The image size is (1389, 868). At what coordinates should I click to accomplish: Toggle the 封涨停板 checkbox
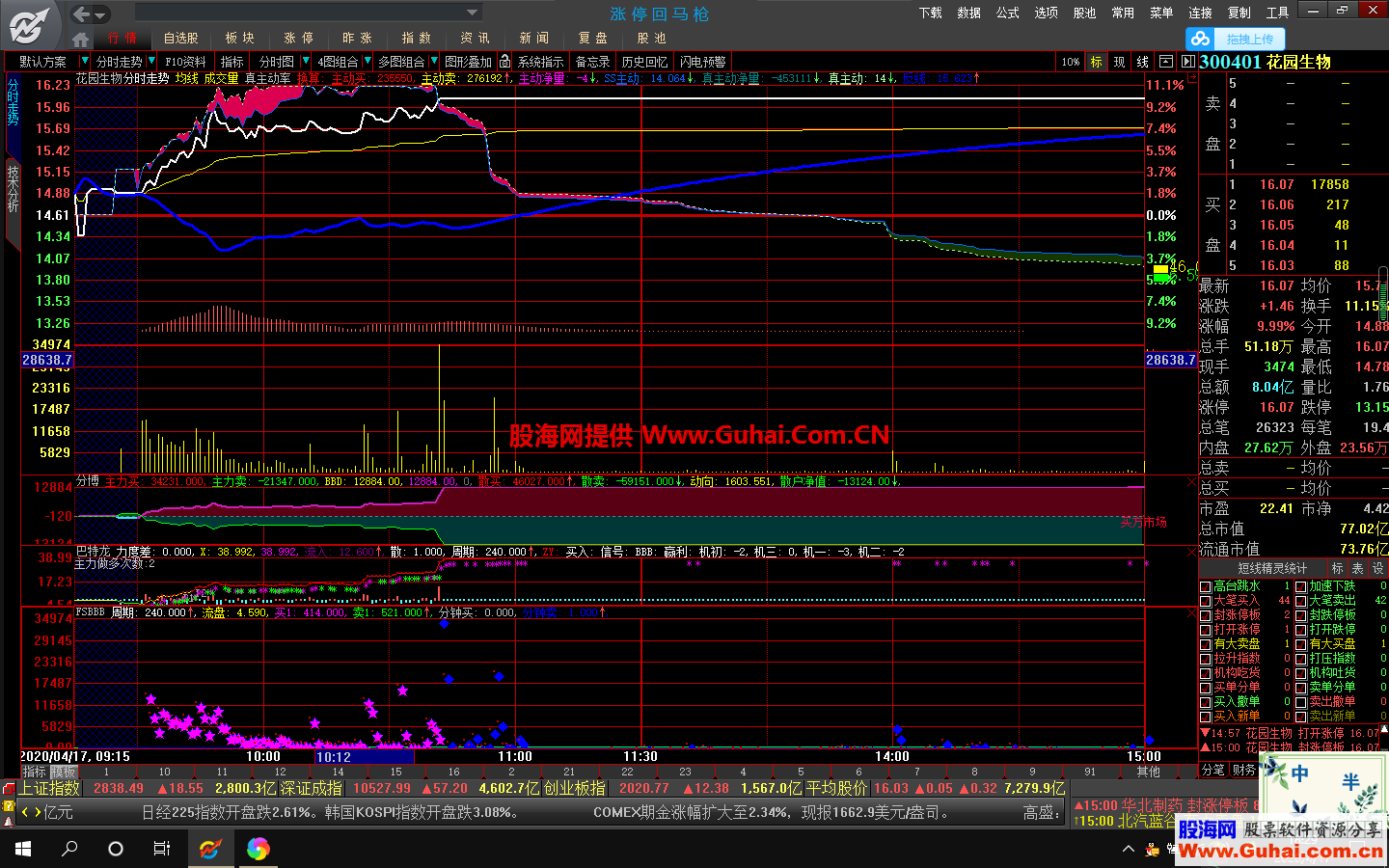1205,615
